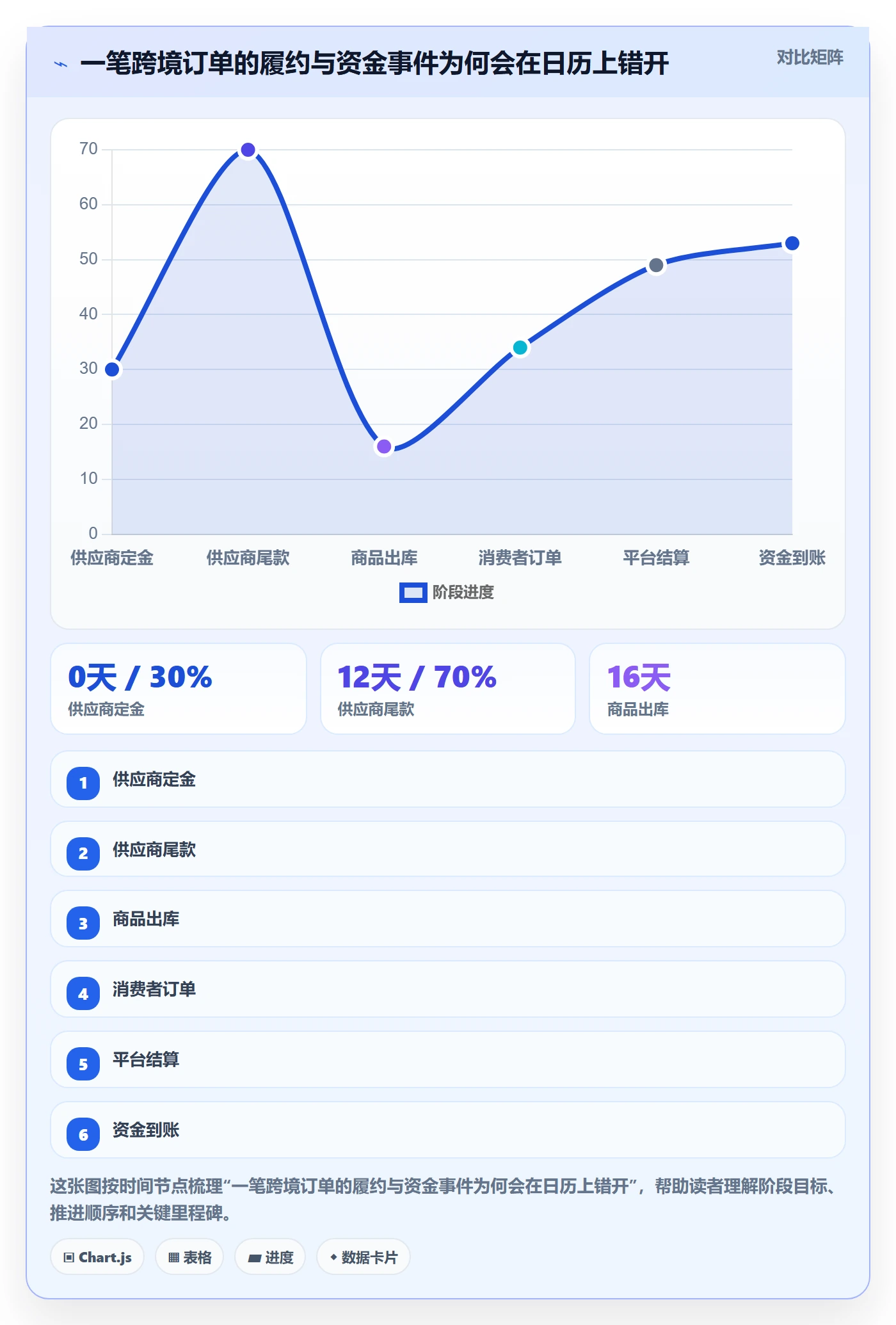Open the 16天 商品出库 stat card
This screenshot has height=1325, width=896.
point(717,689)
